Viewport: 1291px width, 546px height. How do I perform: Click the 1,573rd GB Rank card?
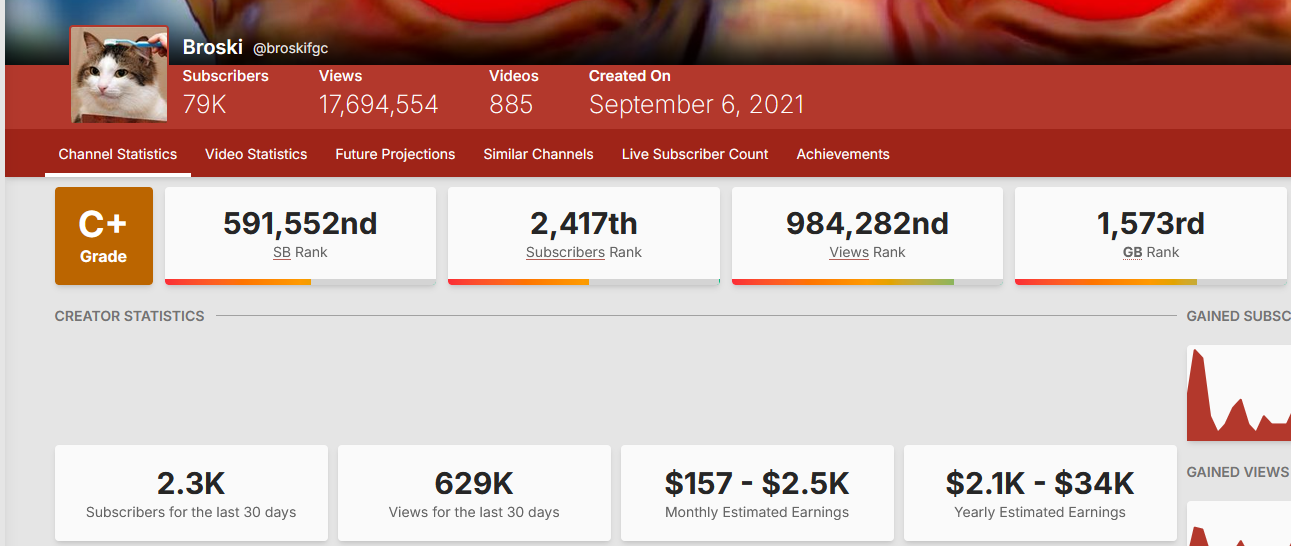(1150, 236)
